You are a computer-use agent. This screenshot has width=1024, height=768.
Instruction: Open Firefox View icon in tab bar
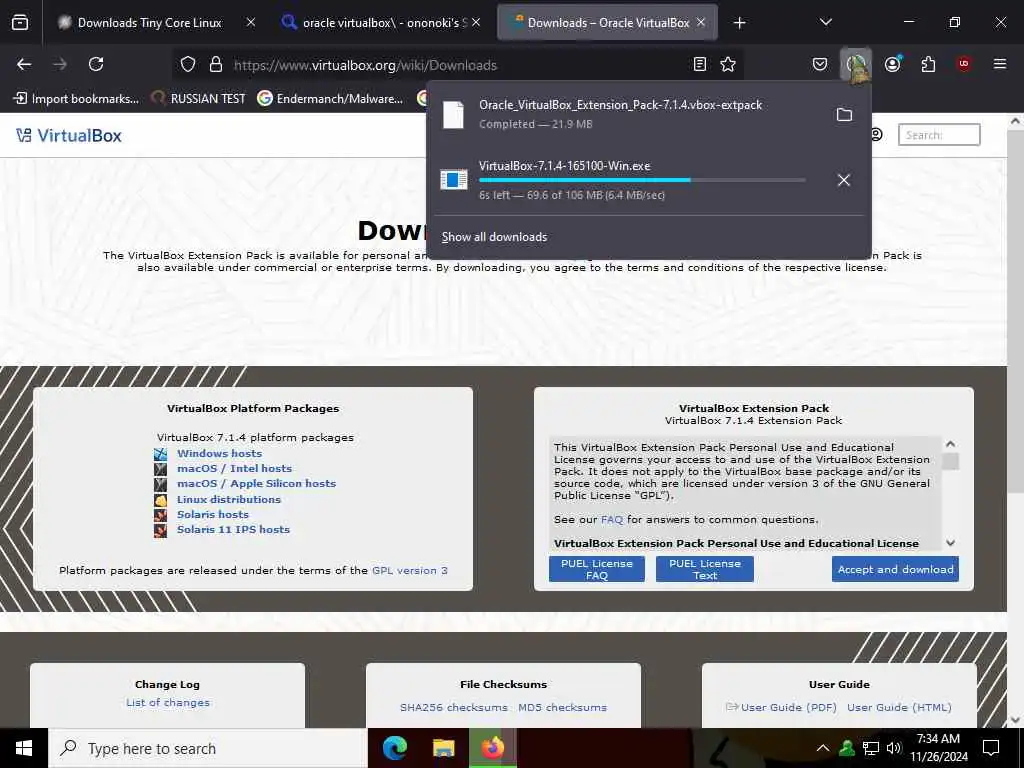[x=20, y=23]
